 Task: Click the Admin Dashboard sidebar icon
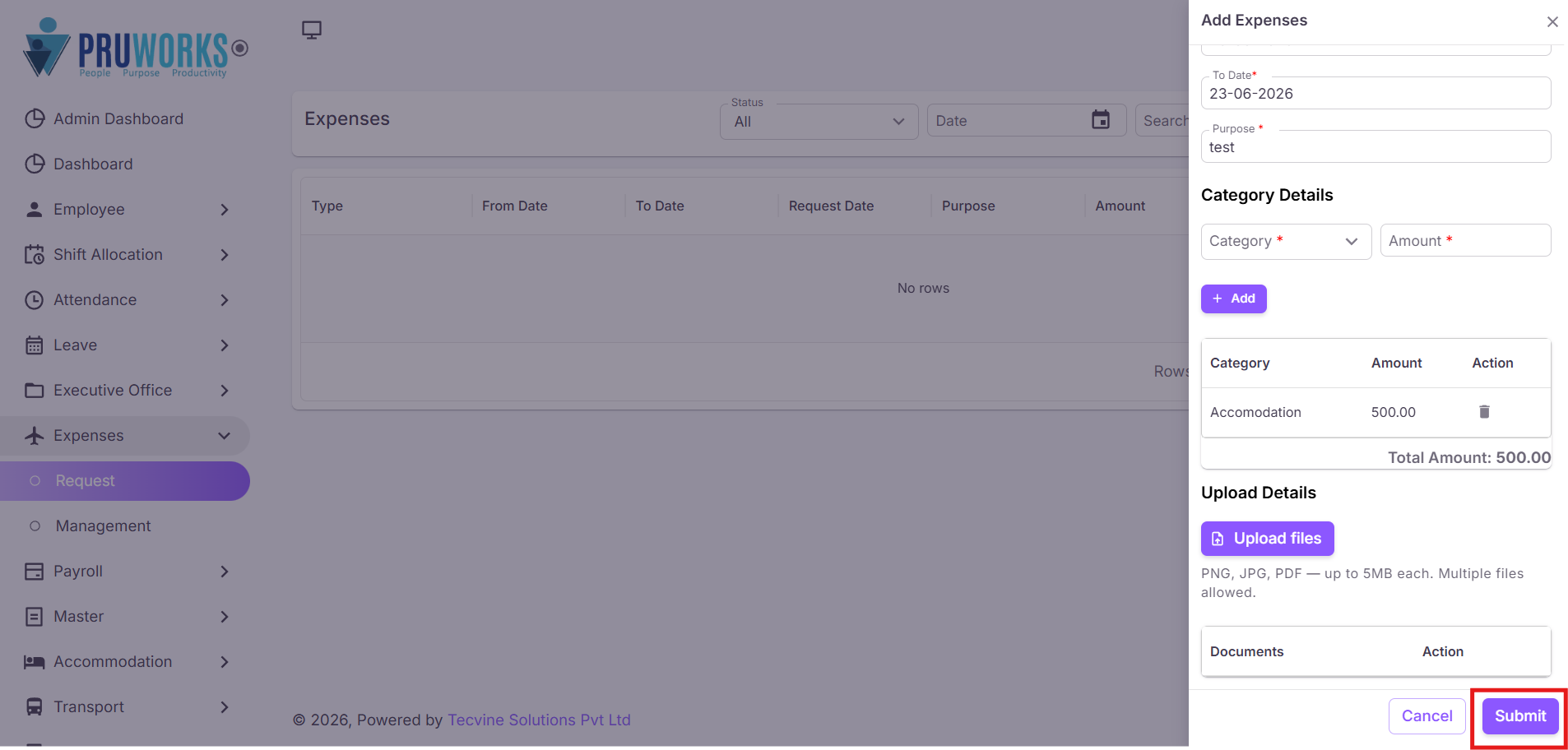pyautogui.click(x=35, y=118)
